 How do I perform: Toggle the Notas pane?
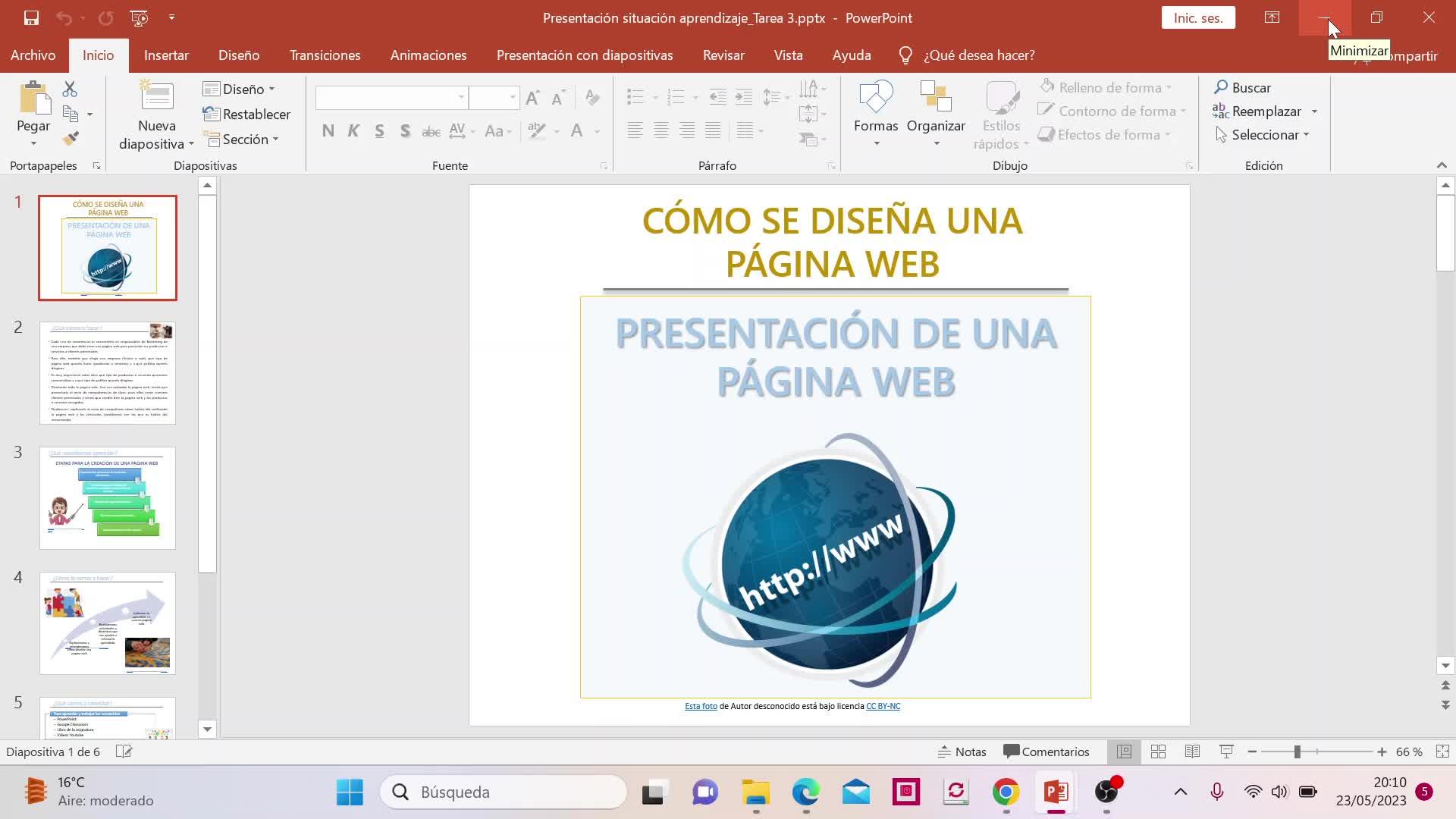coord(962,752)
